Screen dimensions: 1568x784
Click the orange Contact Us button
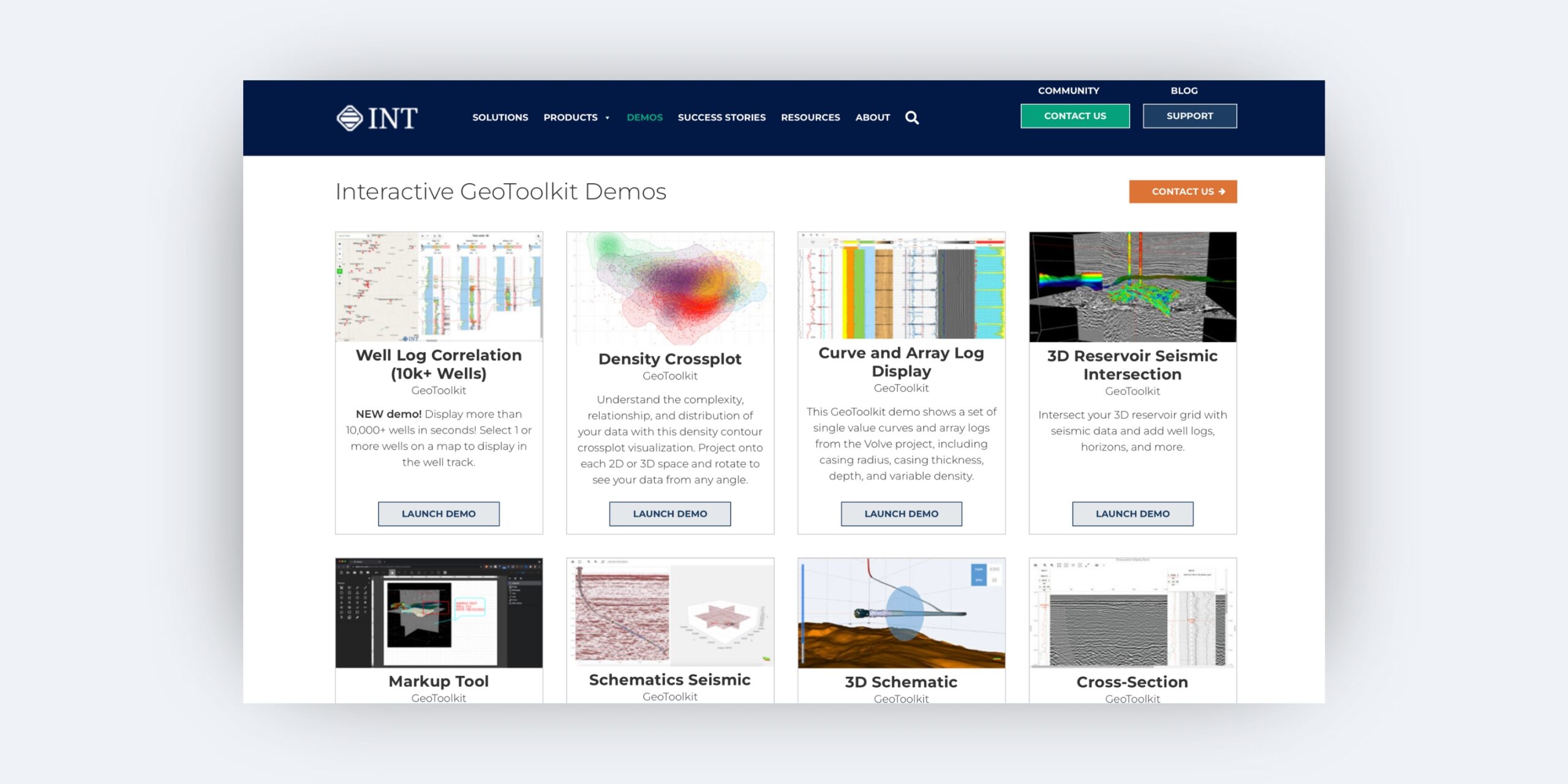point(1183,192)
